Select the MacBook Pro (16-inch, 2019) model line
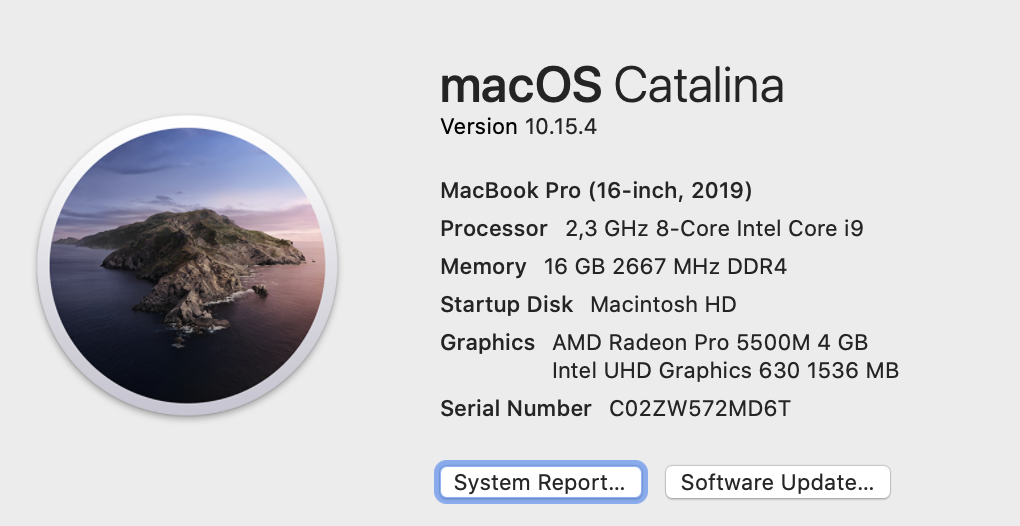This screenshot has width=1020, height=526. (596, 191)
